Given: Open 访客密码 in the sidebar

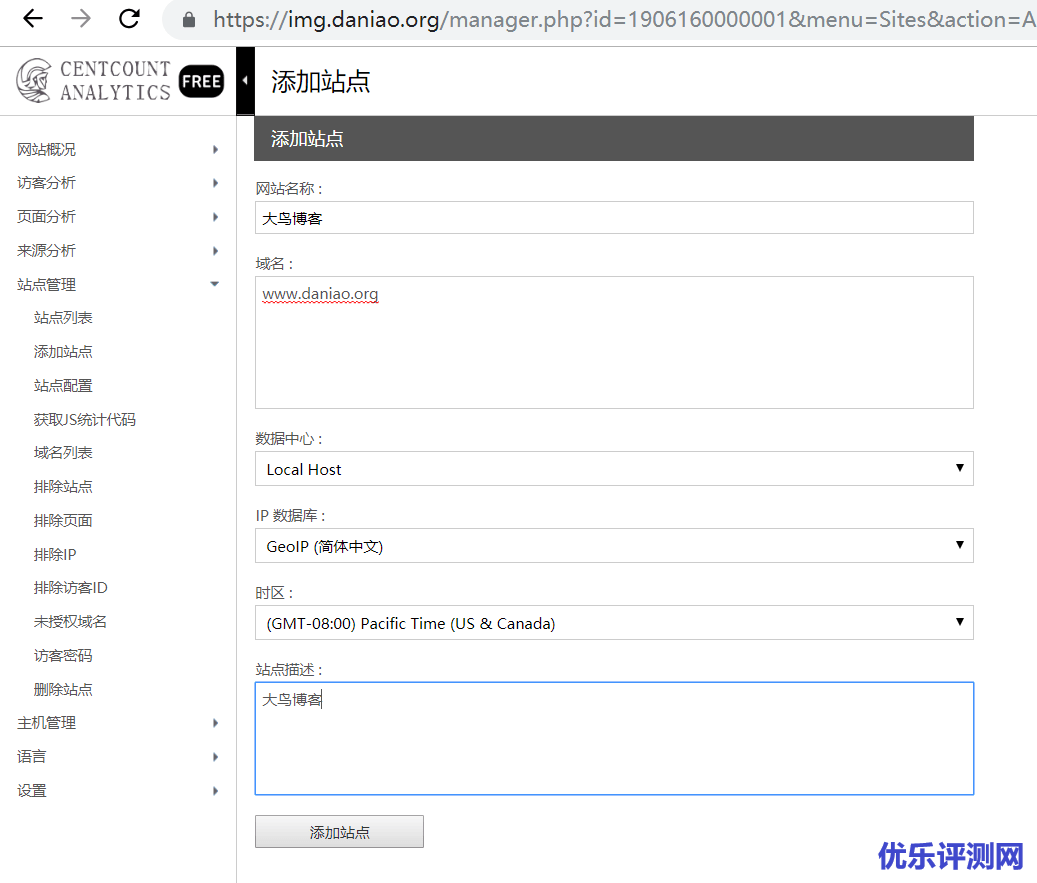Looking at the screenshot, I should point(63,655).
